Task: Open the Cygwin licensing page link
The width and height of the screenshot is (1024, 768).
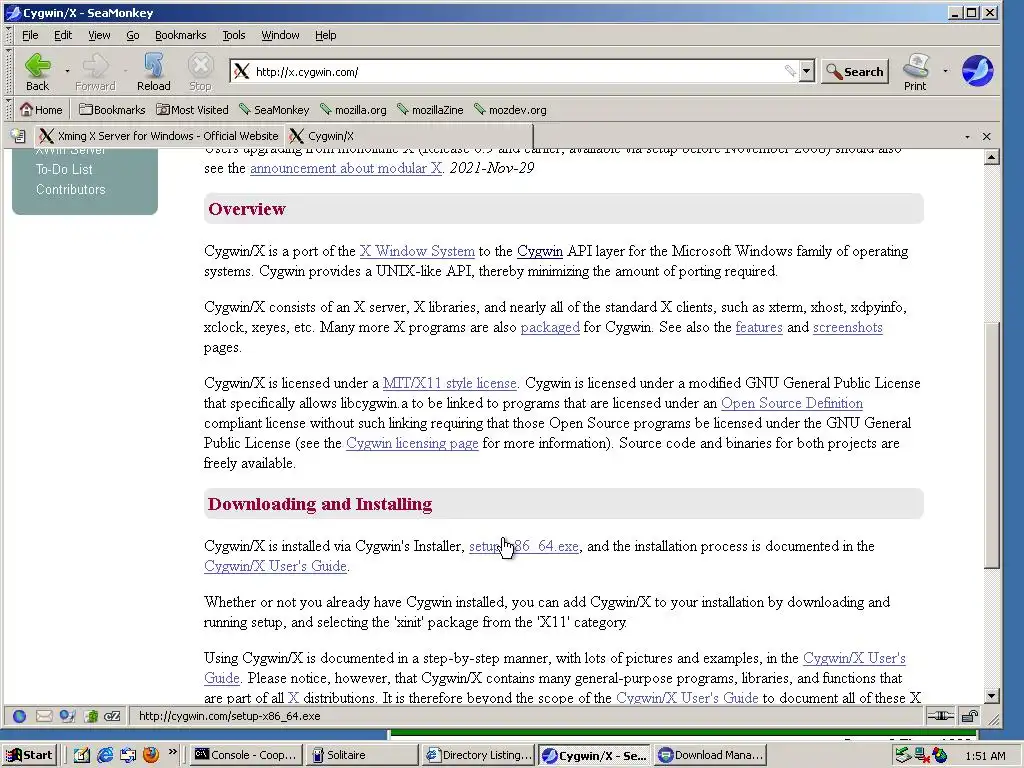Action: pyautogui.click(x=412, y=443)
